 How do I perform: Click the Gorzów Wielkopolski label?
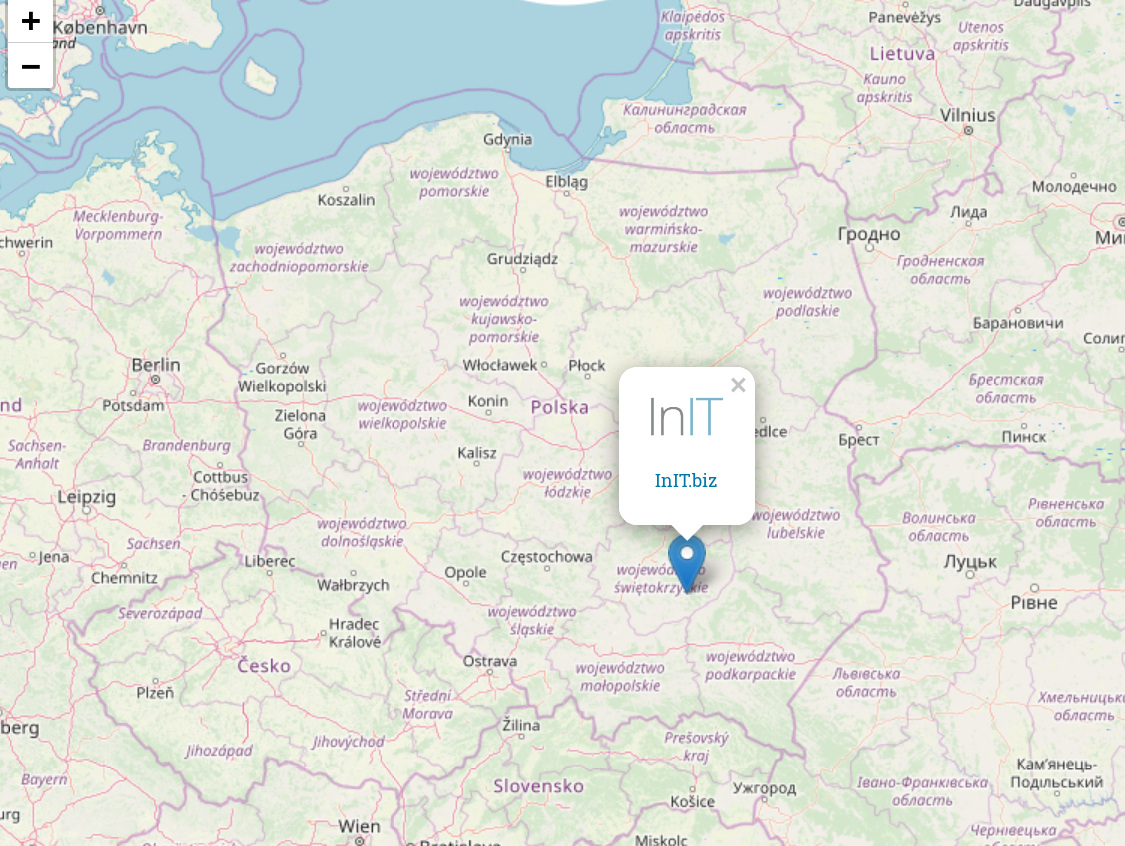(x=282, y=377)
